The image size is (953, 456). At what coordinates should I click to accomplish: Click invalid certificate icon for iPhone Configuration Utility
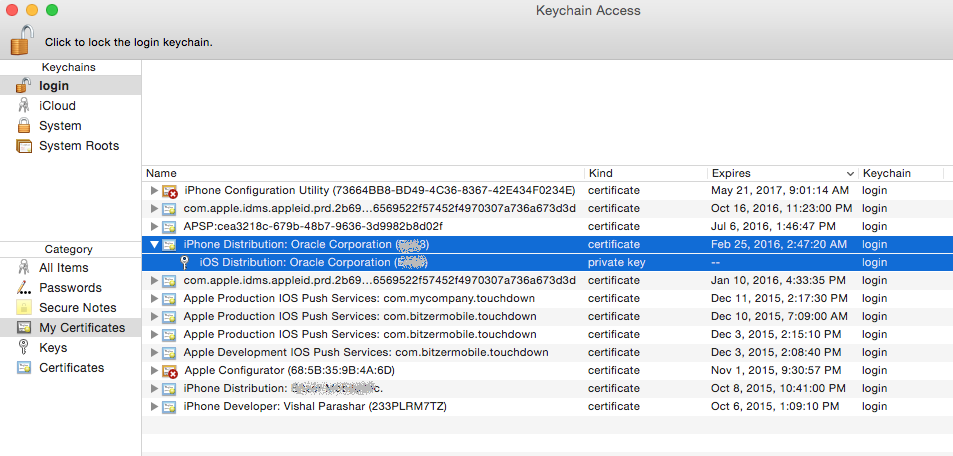coord(170,191)
